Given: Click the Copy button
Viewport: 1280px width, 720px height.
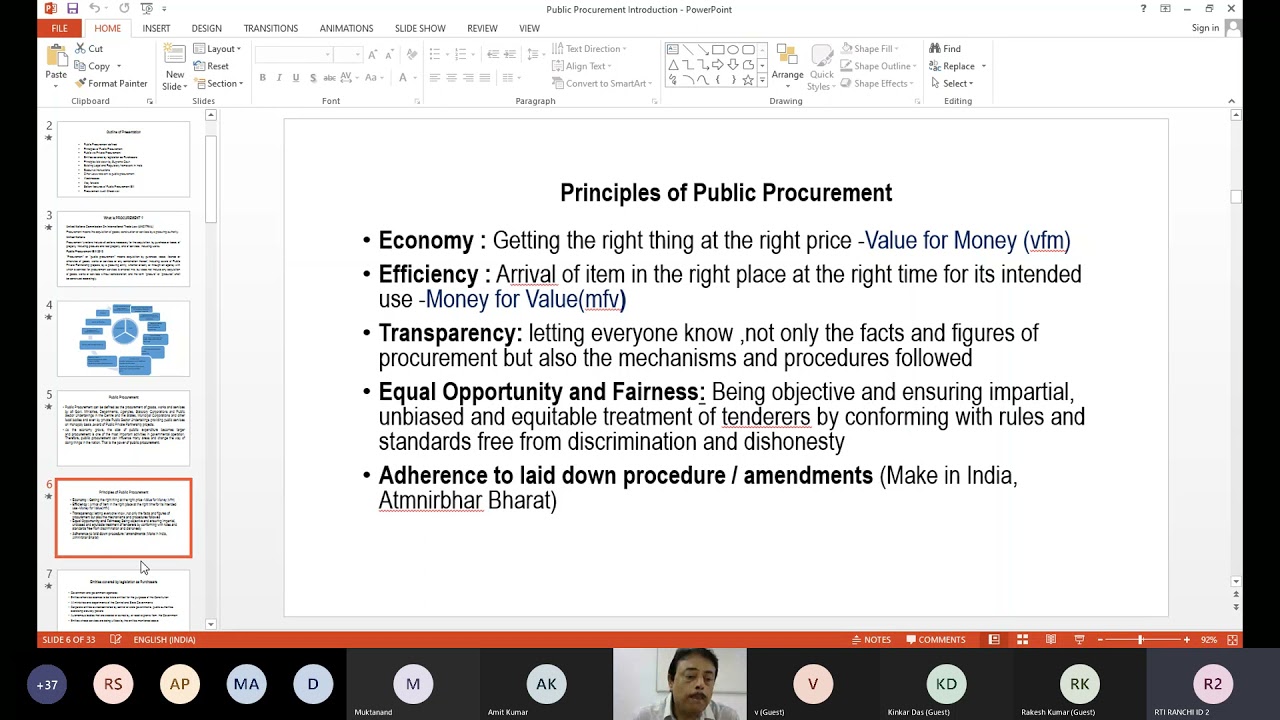Looking at the screenshot, I should (x=93, y=66).
